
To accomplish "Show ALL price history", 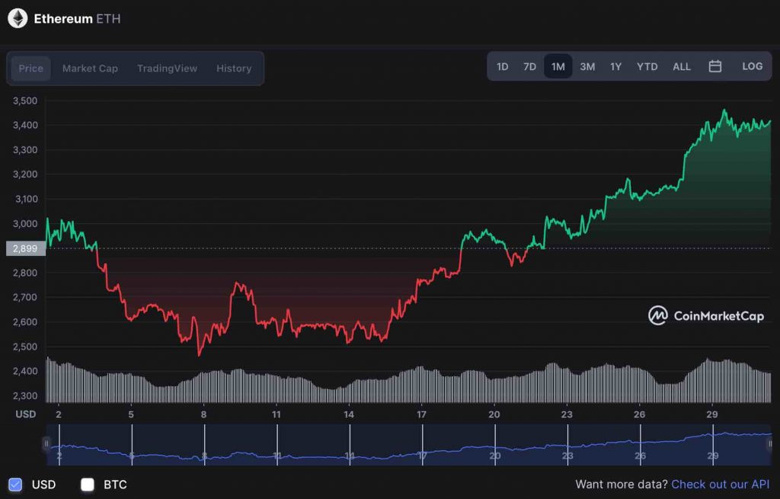I will (681, 67).
